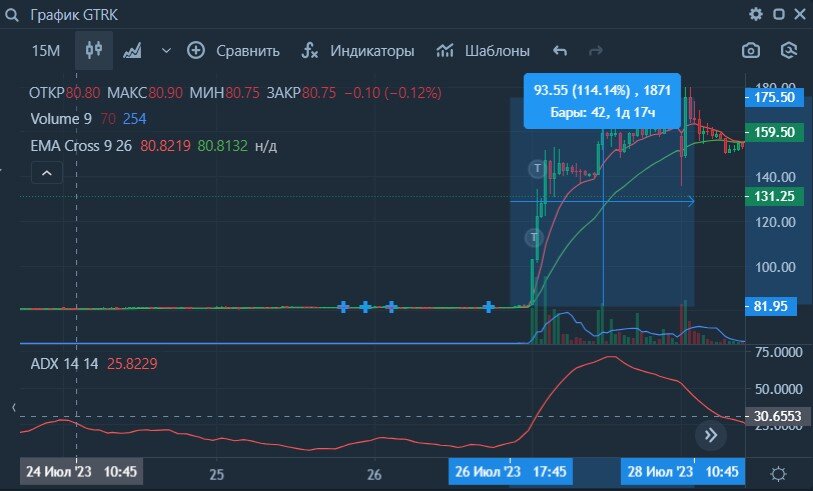Open the Индикаторы list

click(x=372, y=51)
